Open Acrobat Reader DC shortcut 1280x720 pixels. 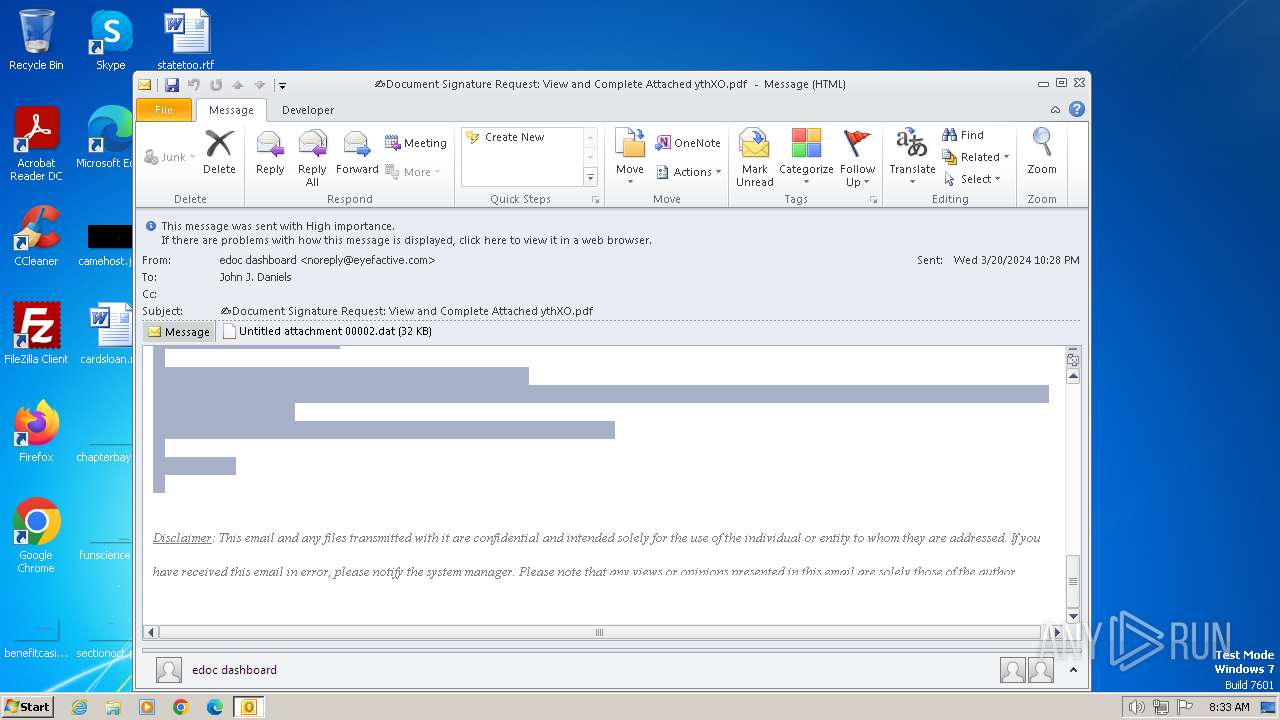coord(36,144)
